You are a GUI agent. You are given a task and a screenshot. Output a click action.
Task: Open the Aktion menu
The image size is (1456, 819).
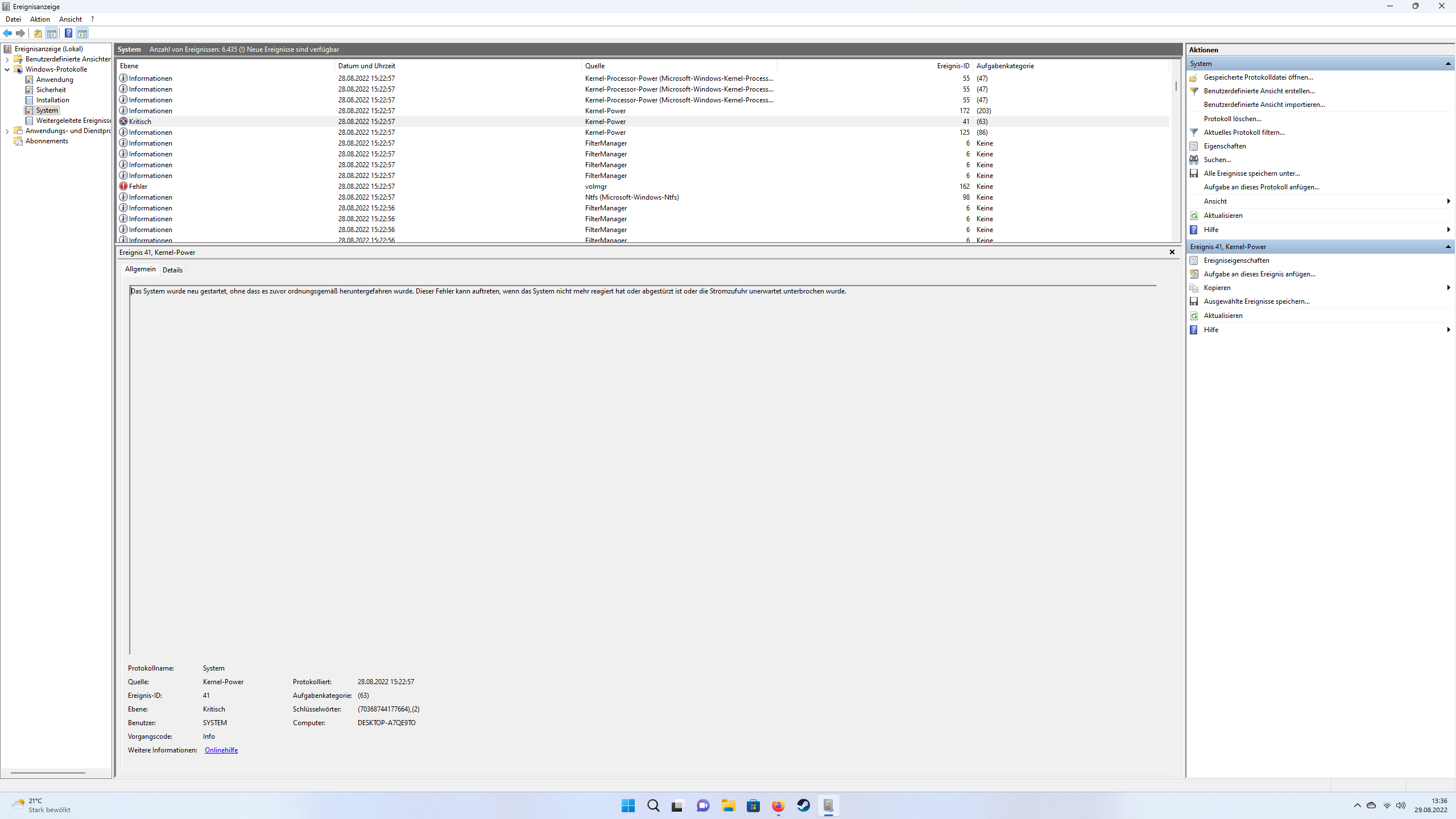(40, 19)
